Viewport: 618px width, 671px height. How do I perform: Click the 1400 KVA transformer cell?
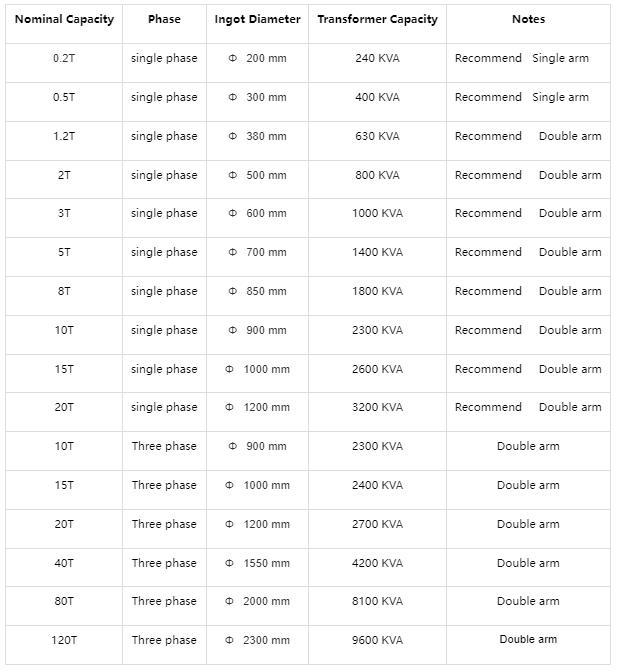pyautogui.click(x=377, y=252)
